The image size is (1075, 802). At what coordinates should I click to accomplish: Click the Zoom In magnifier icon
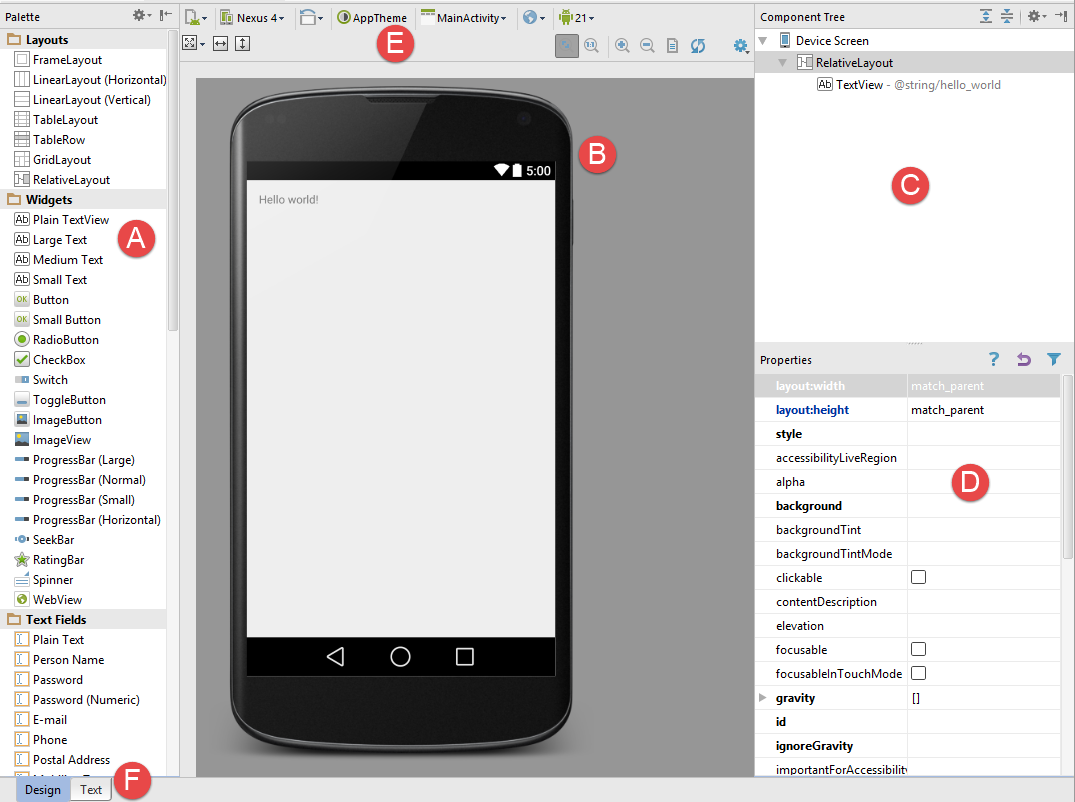(622, 46)
